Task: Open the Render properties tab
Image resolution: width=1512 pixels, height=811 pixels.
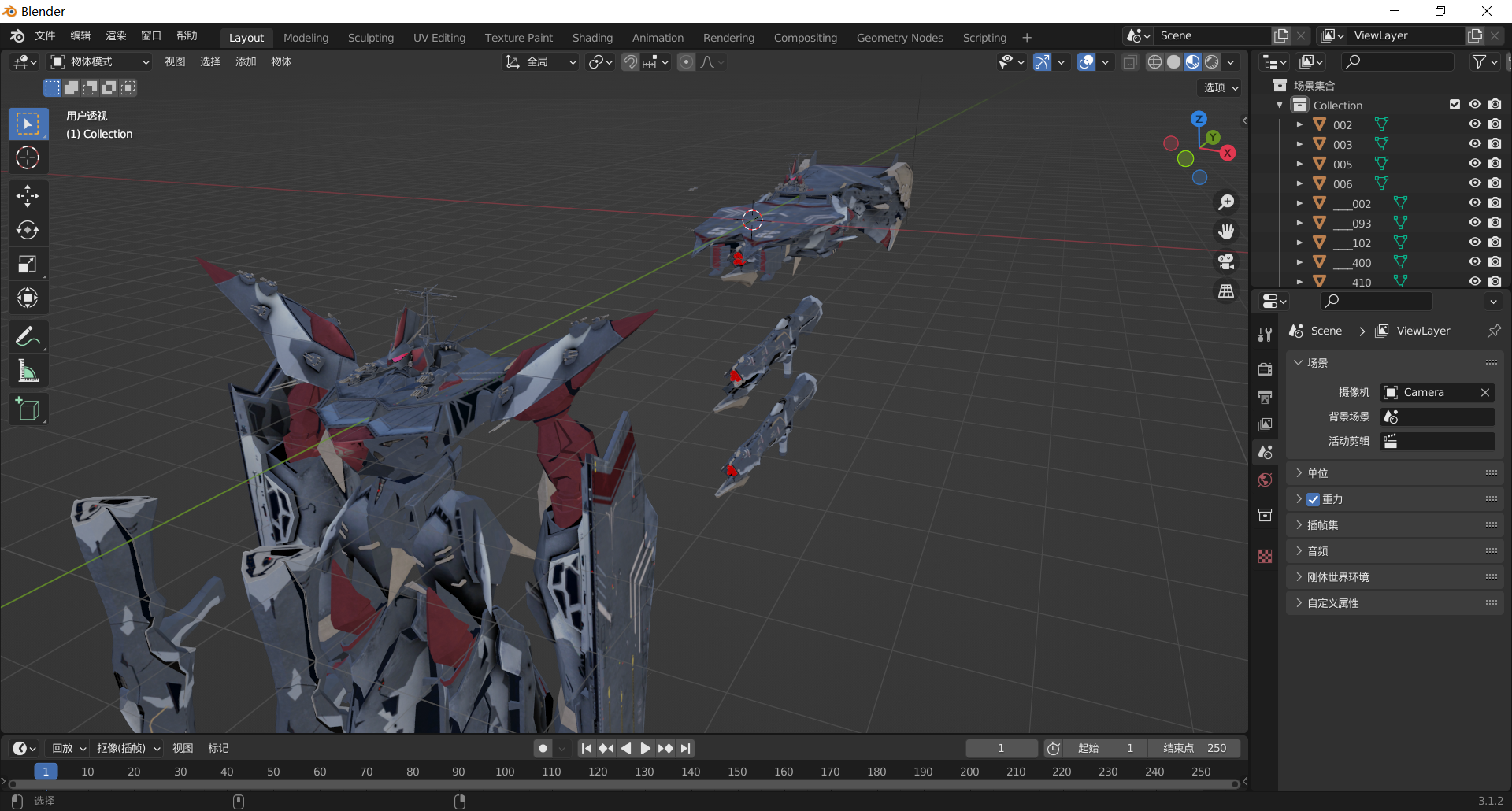Action: (x=1265, y=369)
